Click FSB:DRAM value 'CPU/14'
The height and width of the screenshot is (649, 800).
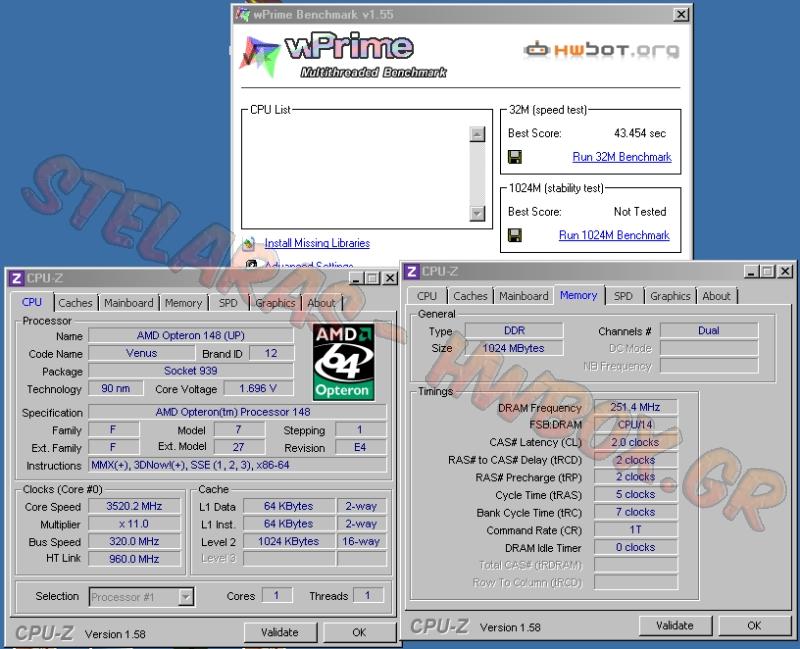[x=636, y=425]
